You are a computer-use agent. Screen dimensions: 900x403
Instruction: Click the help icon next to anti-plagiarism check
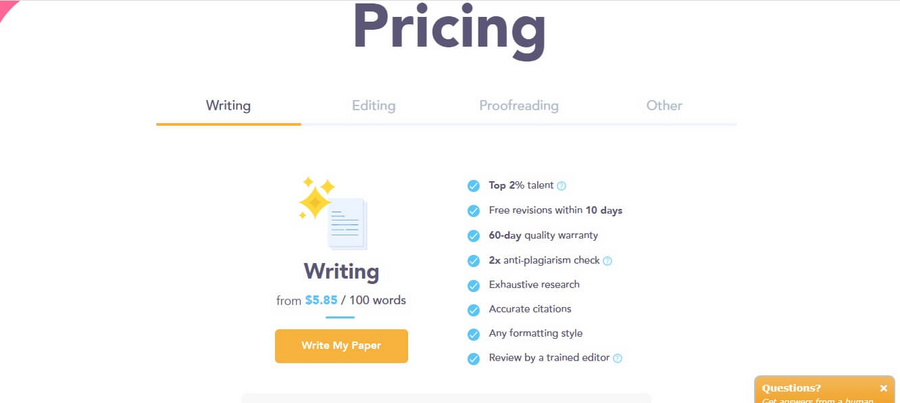607,261
